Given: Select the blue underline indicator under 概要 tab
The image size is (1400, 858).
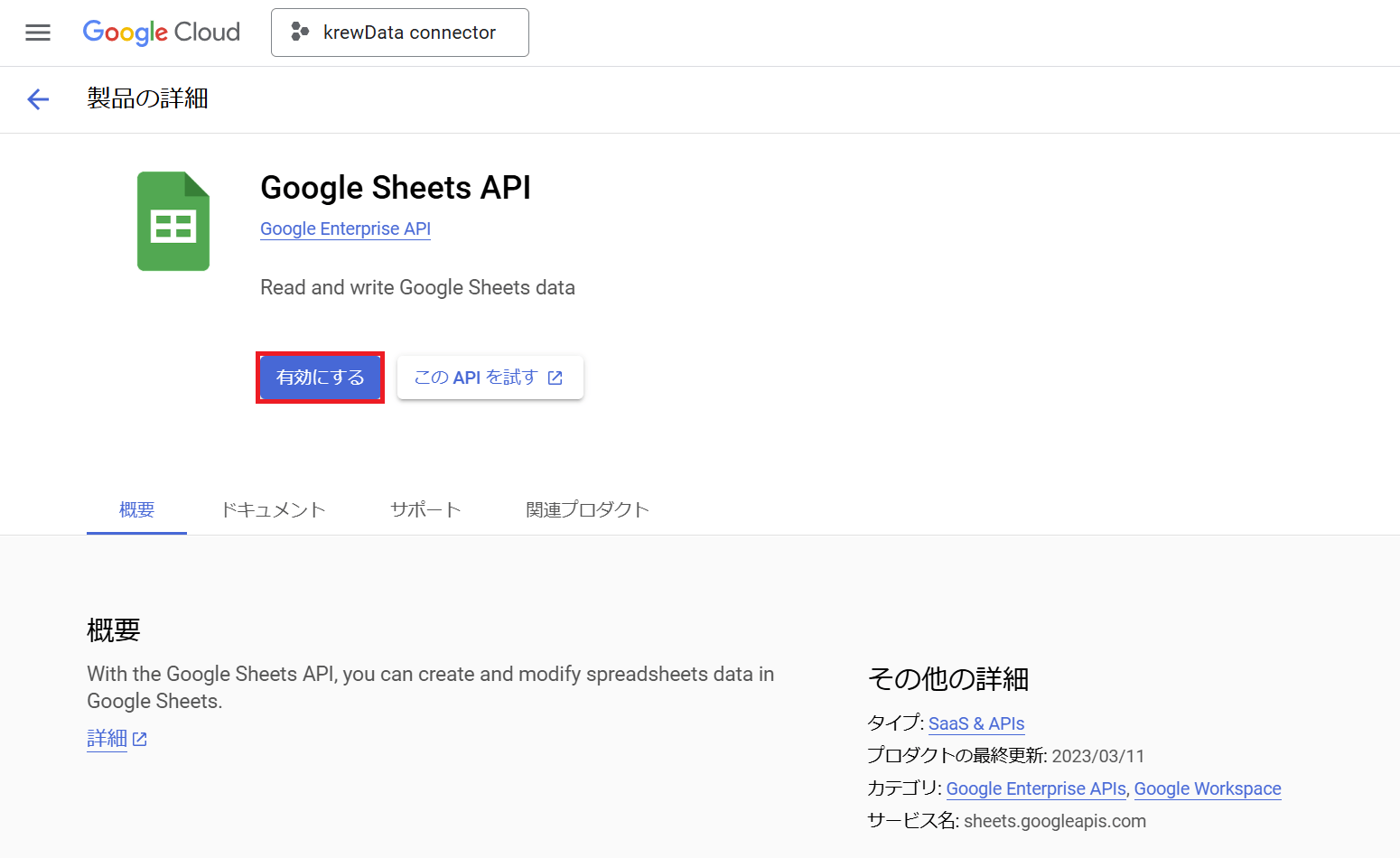Looking at the screenshot, I should (x=136, y=534).
